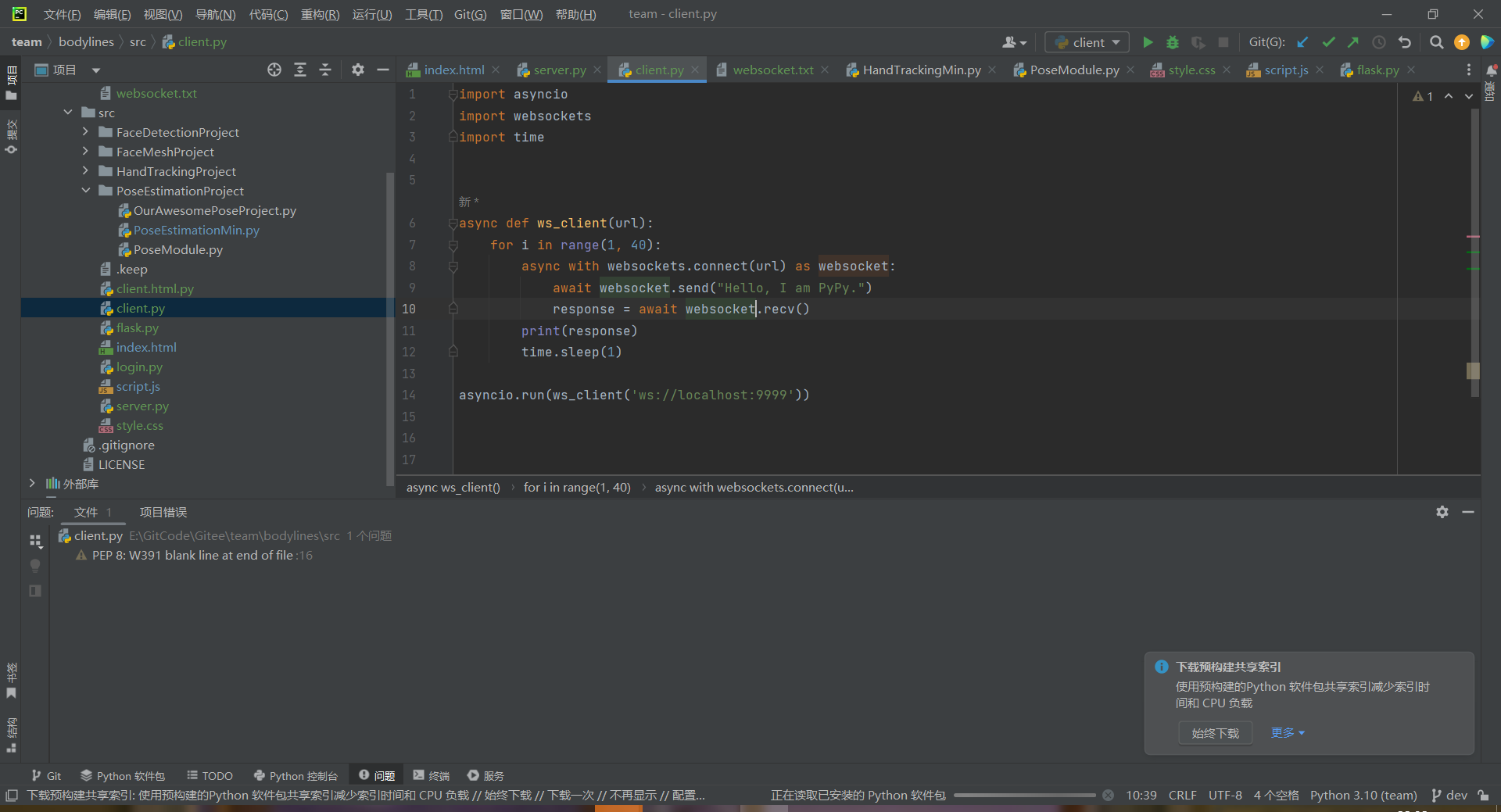Select opened file target icon in project panel

(274, 70)
